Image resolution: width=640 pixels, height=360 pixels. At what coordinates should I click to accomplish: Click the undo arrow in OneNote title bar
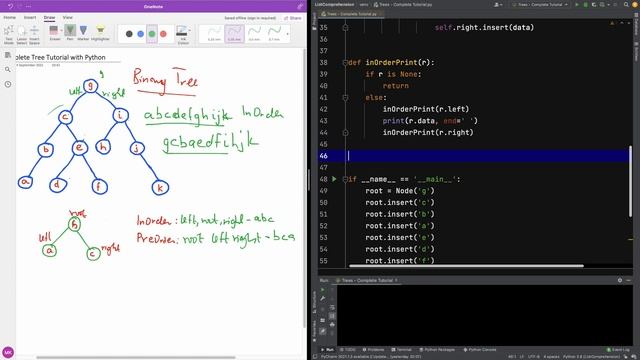pos(10,6)
